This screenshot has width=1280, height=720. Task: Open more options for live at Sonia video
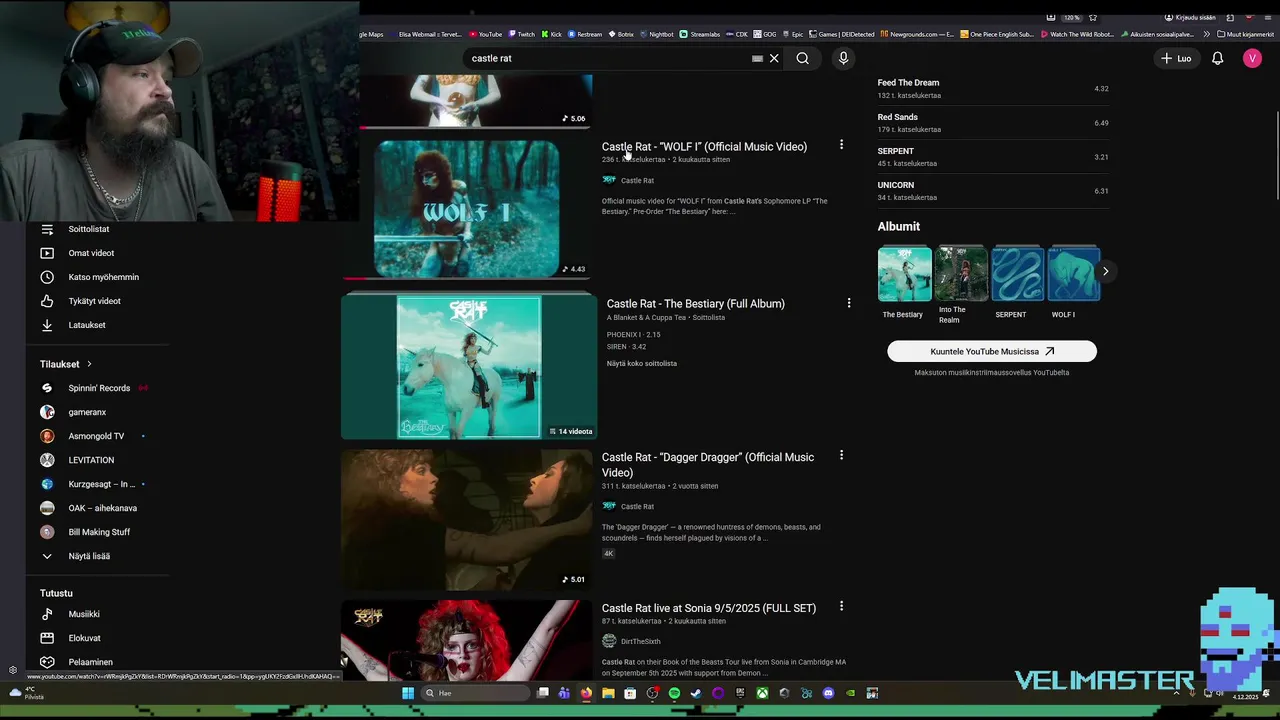(841, 606)
